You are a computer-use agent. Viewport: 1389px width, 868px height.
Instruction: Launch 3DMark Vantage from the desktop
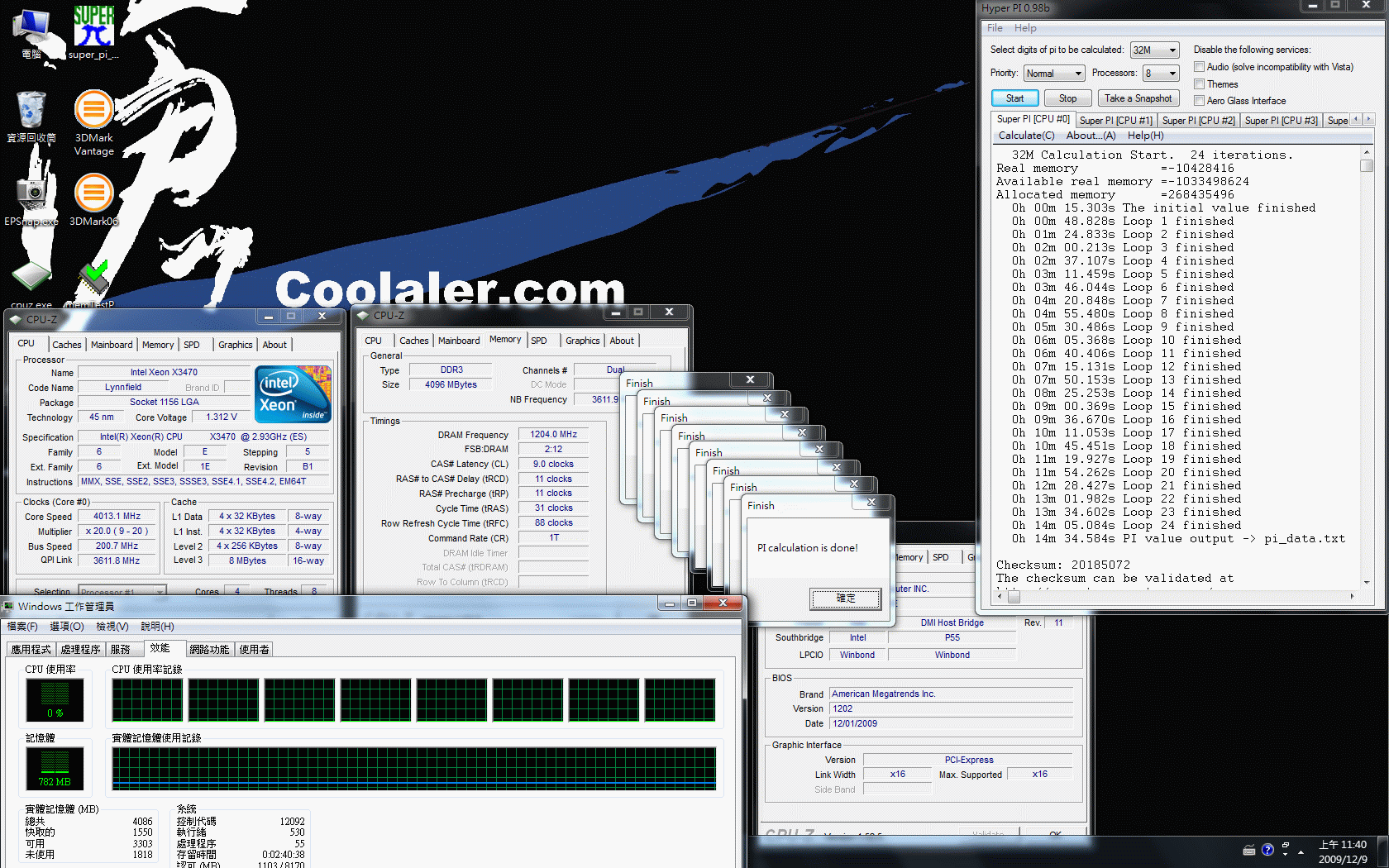pyautogui.click(x=93, y=122)
